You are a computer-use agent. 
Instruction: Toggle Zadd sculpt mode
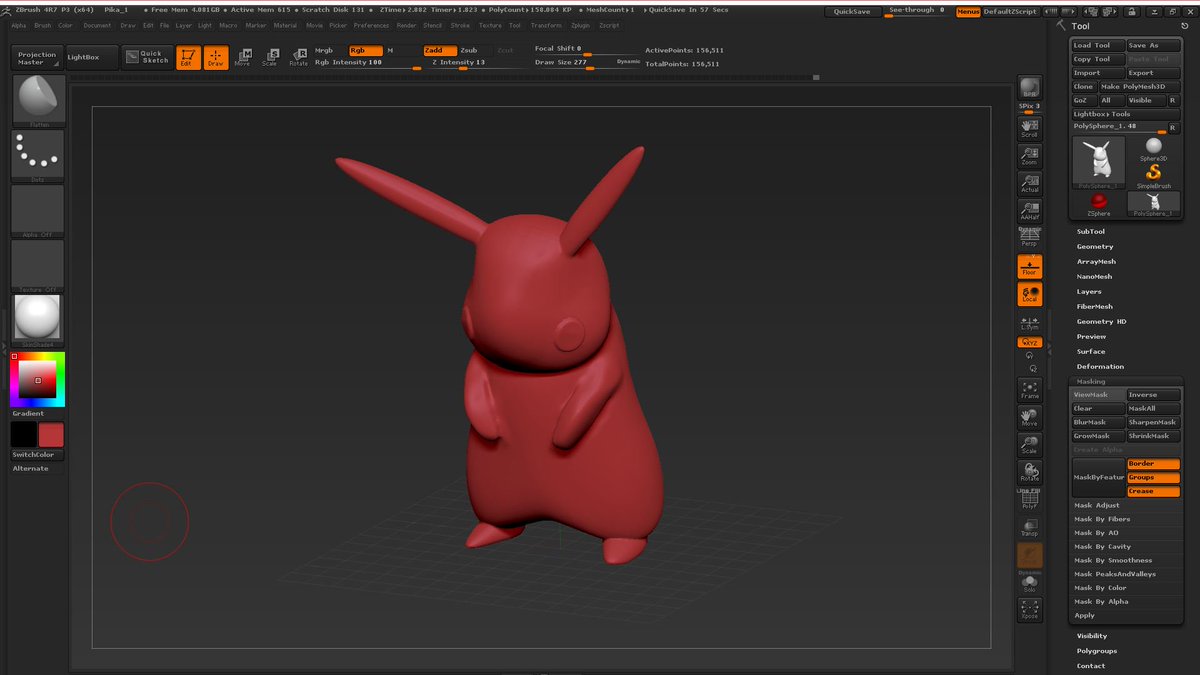tap(440, 50)
